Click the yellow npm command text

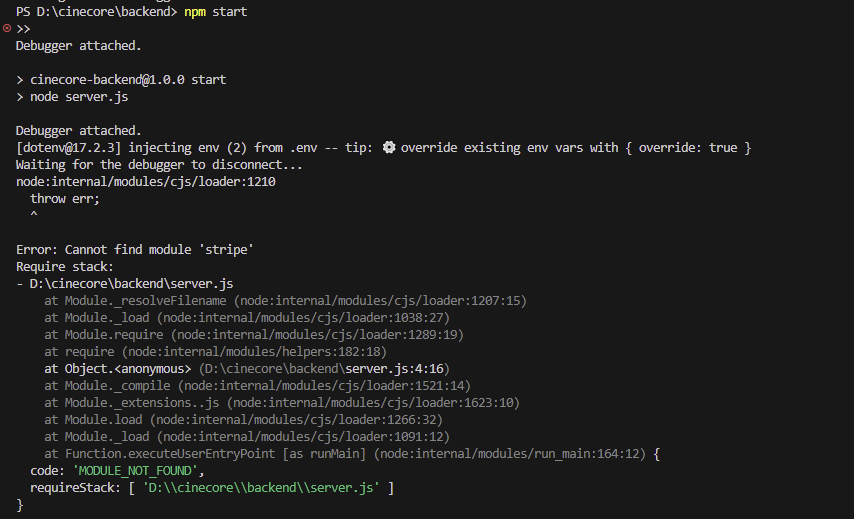coord(195,11)
